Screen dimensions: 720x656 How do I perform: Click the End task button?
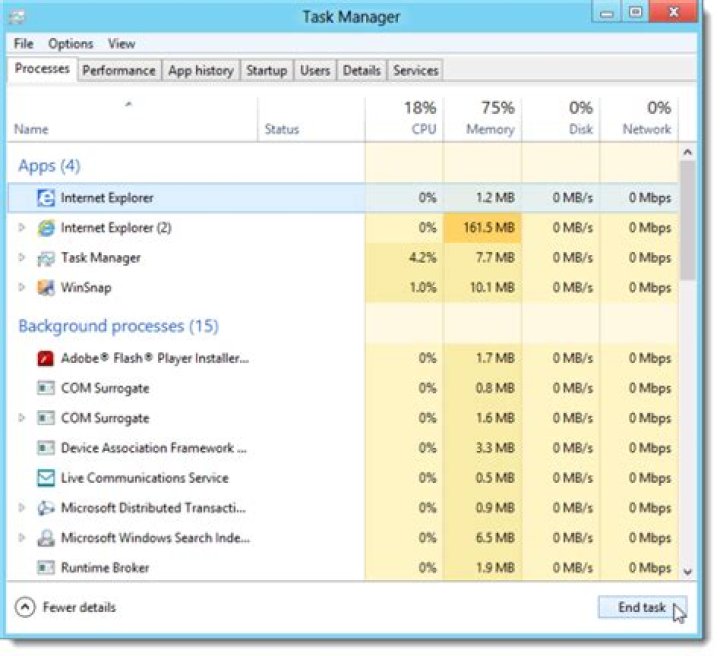[642, 607]
